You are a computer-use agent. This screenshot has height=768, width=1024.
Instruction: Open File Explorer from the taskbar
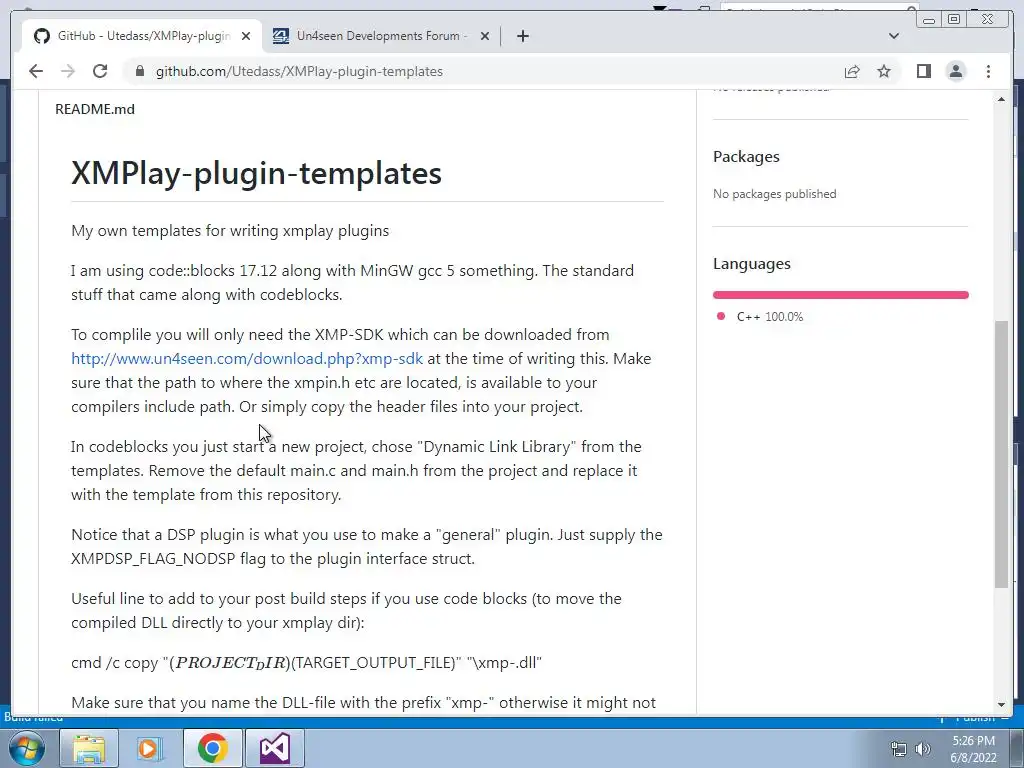[x=89, y=748]
